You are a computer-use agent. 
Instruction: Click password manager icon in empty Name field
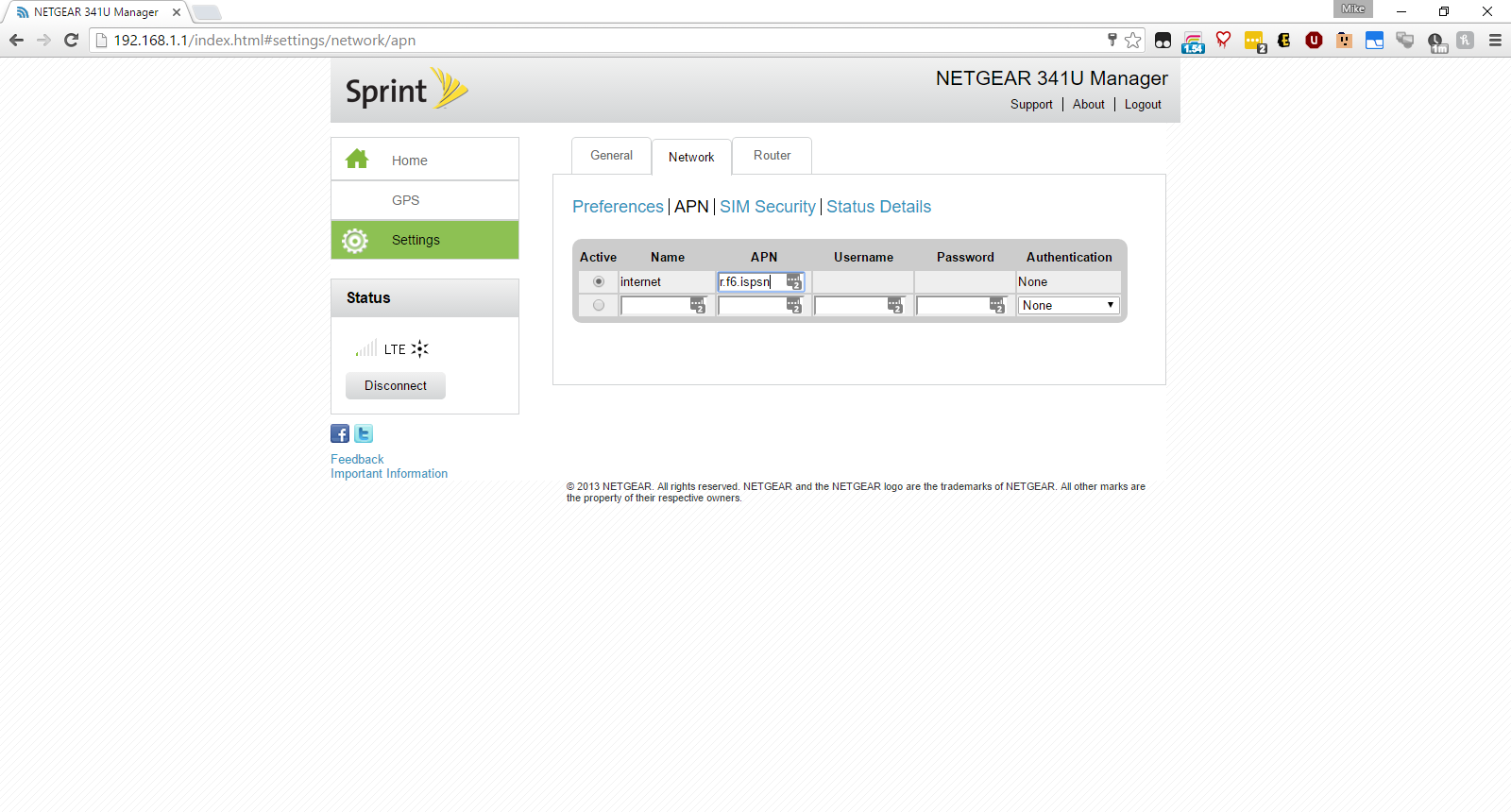(698, 305)
